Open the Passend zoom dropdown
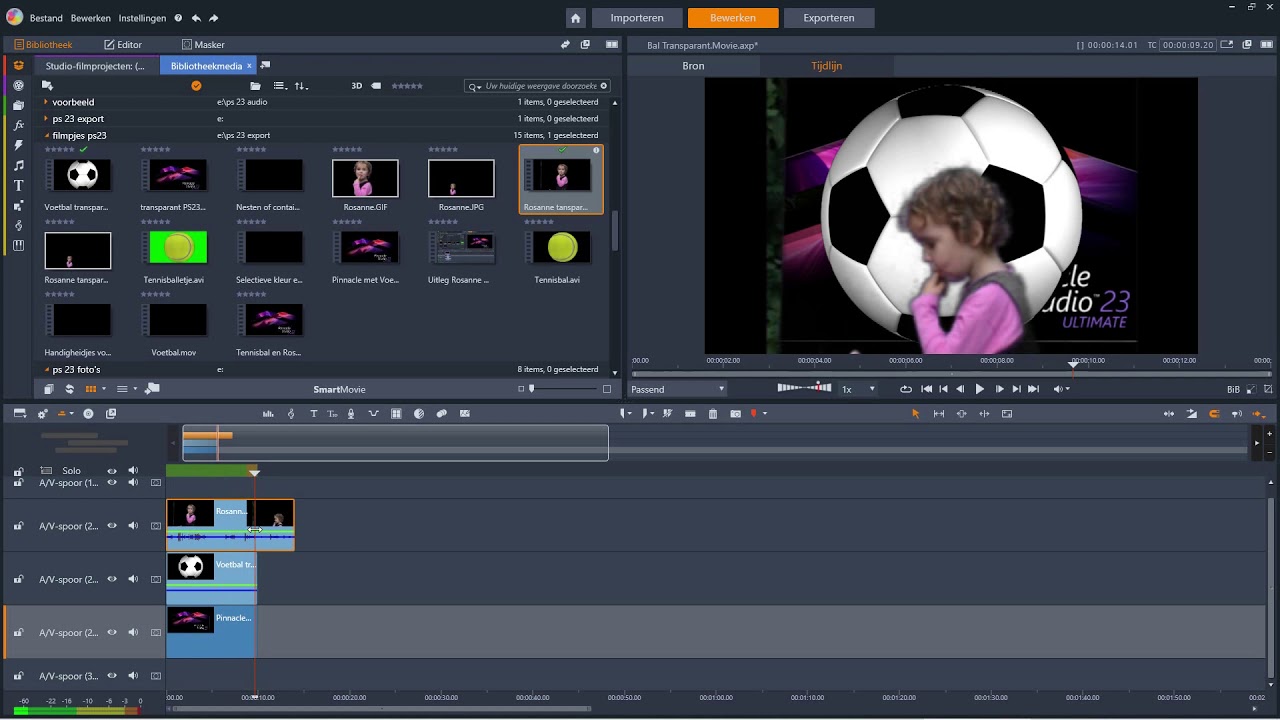The width and height of the screenshot is (1280, 720). click(677, 389)
